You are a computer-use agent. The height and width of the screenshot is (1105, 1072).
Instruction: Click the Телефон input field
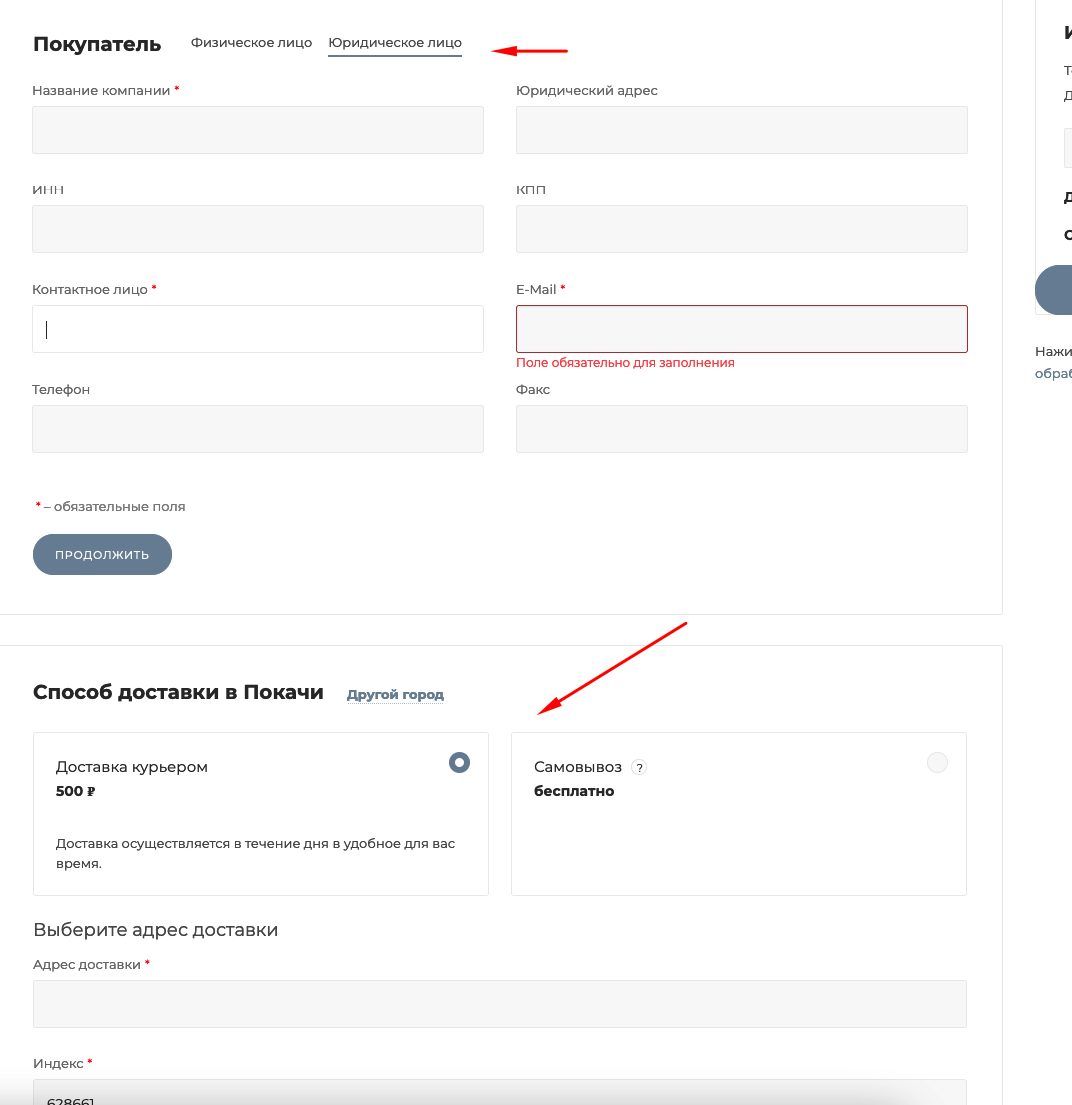pyautogui.click(x=258, y=429)
